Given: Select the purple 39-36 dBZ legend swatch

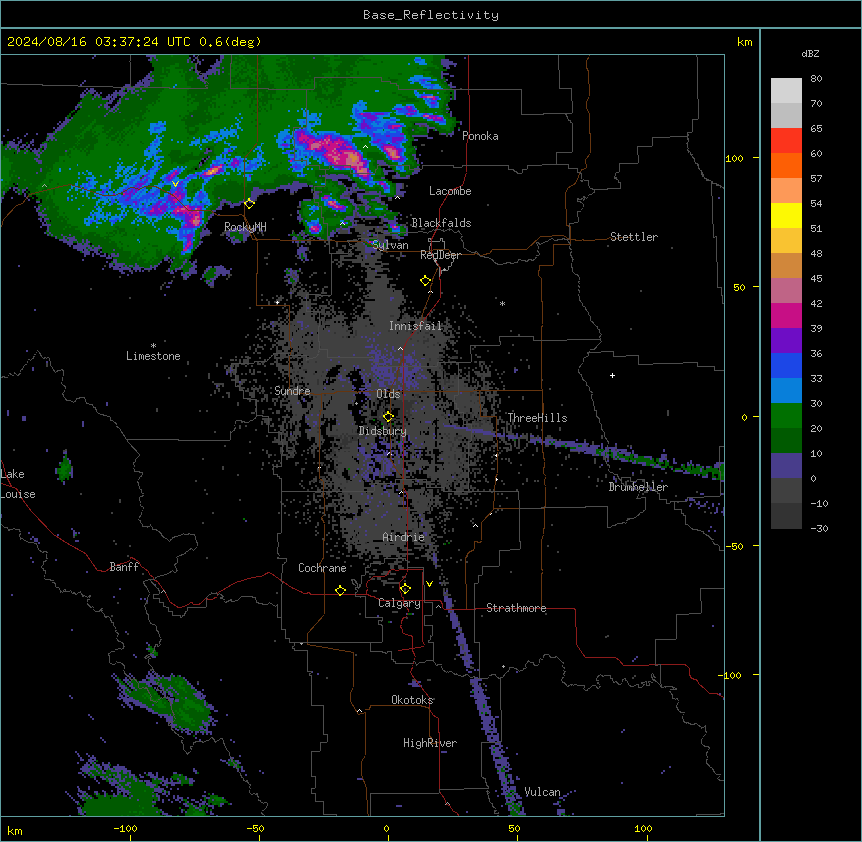Looking at the screenshot, I should [x=786, y=341].
